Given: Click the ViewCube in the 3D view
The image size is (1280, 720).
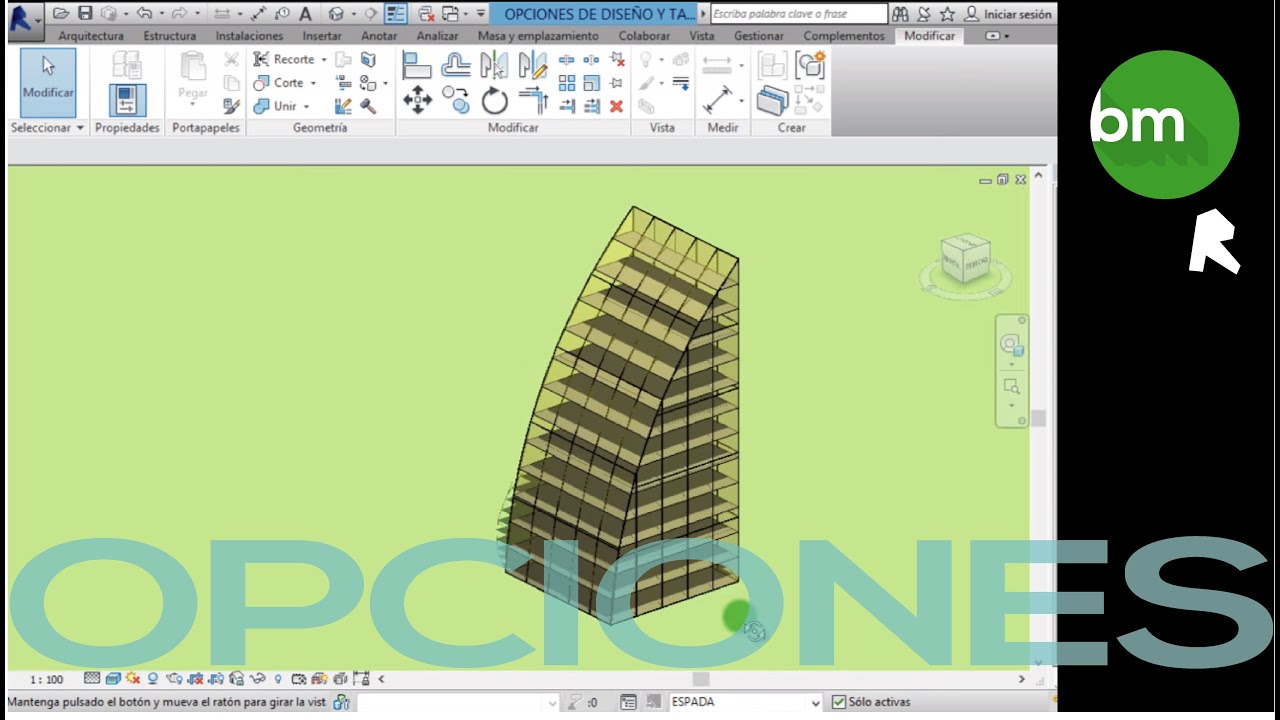Looking at the screenshot, I should [965, 259].
